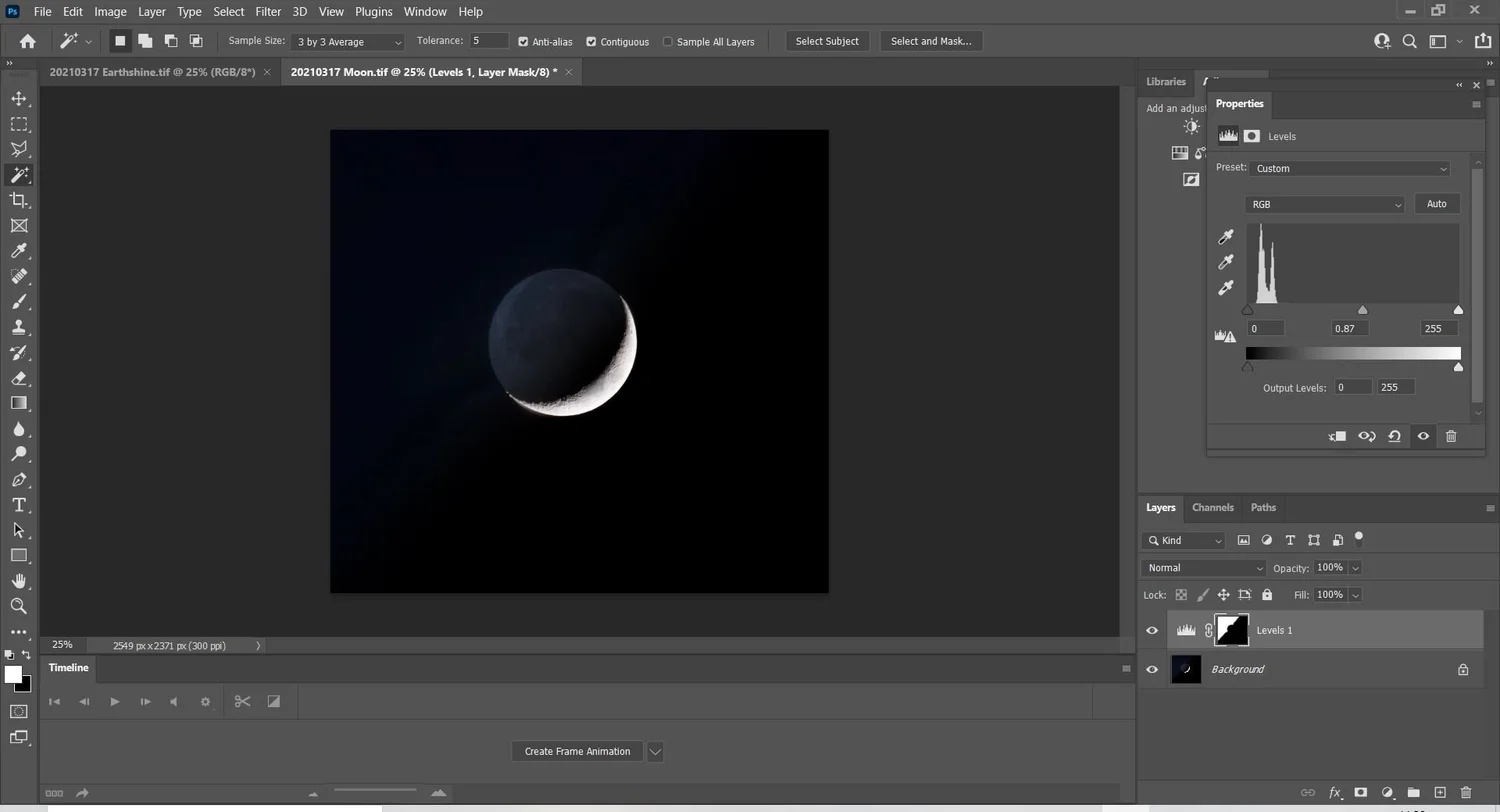Select the Horizontal Type tool
The image size is (1500, 812).
tap(18, 504)
